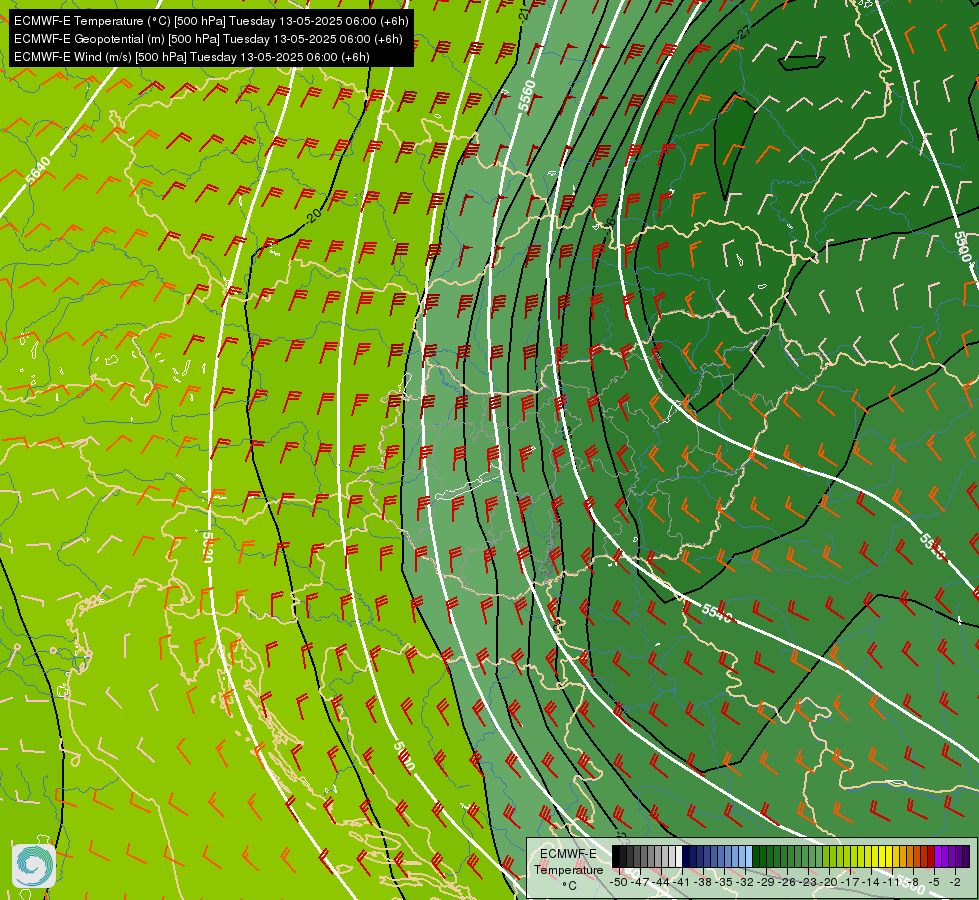Click the -41 legend value

tap(681, 882)
